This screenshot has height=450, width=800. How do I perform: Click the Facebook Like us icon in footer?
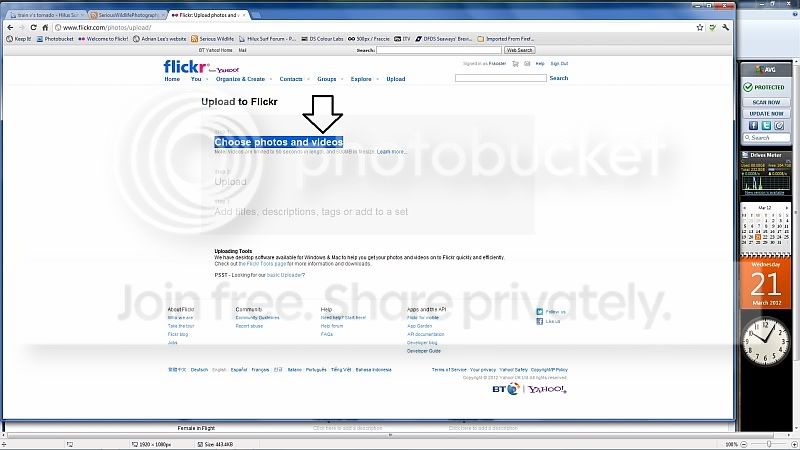[x=539, y=321]
